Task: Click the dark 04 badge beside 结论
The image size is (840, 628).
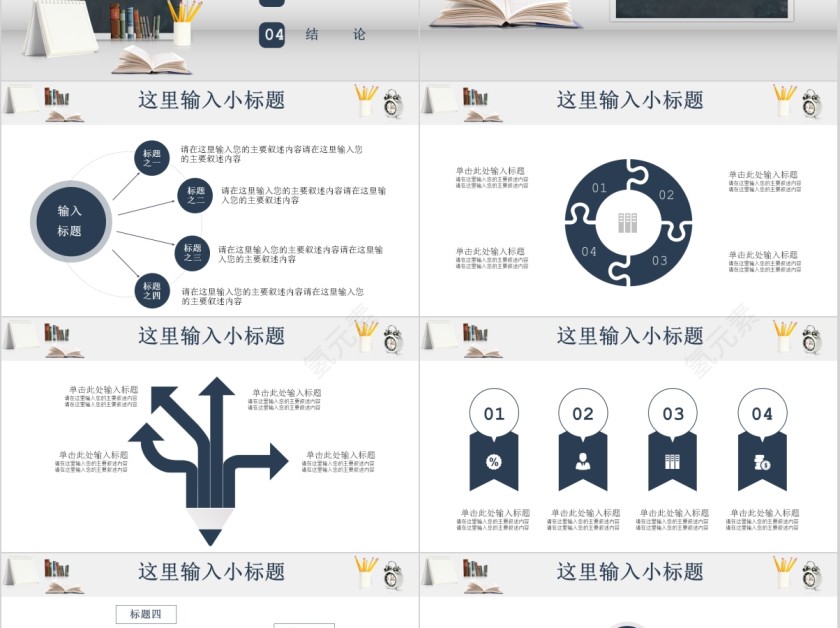Action: point(273,34)
